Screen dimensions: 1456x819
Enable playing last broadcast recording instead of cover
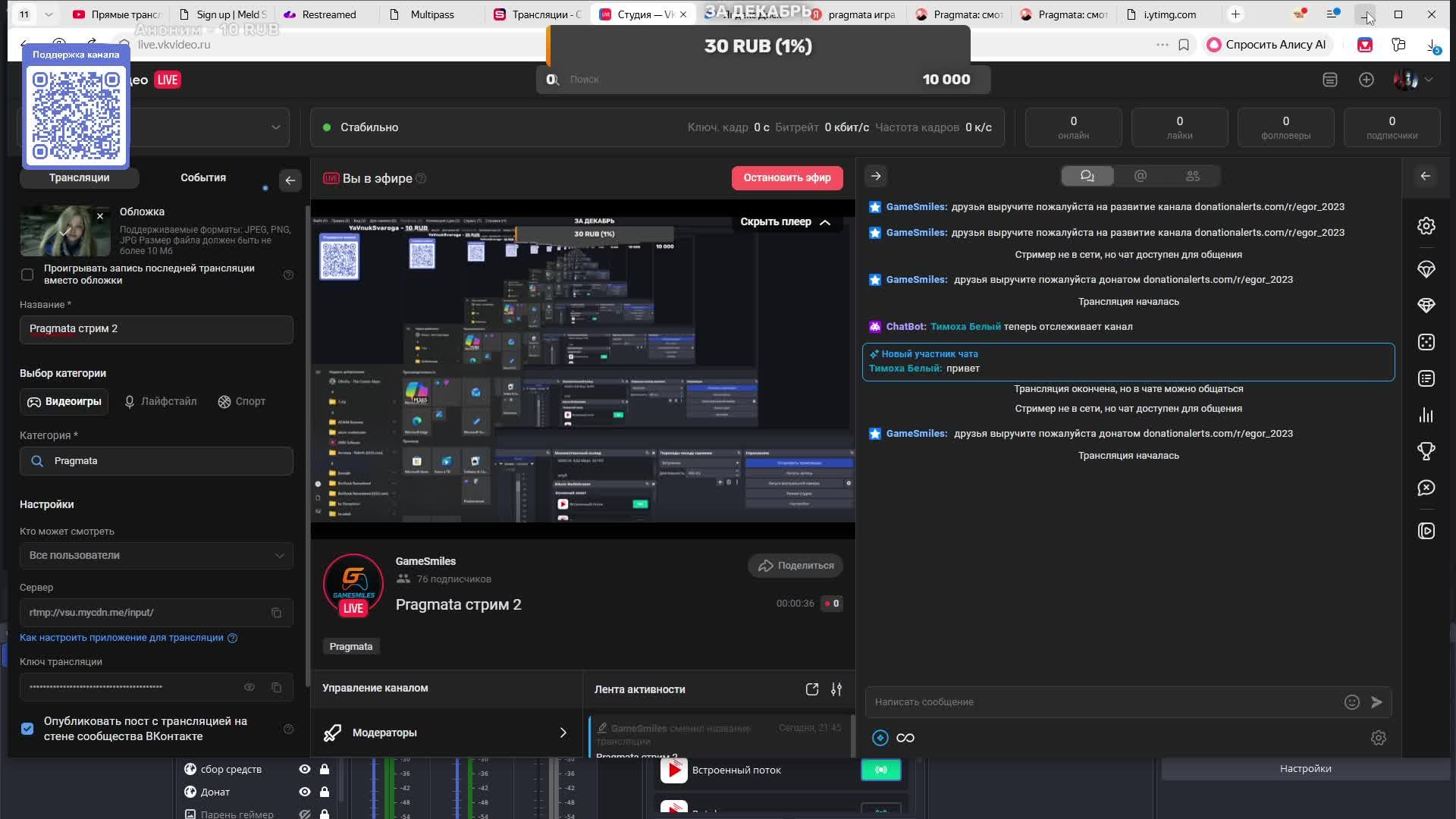click(27, 275)
